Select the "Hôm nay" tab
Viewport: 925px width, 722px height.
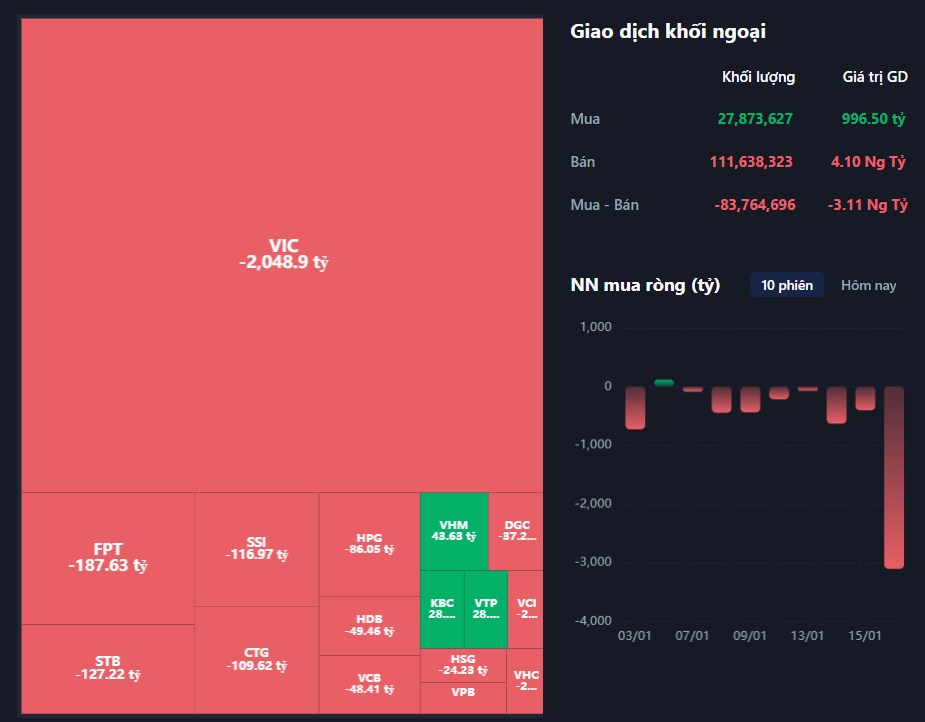click(868, 285)
